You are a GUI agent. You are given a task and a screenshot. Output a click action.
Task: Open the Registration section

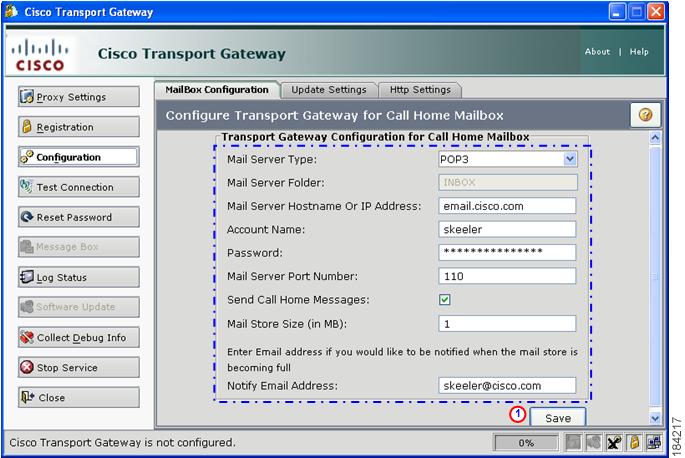(79, 127)
